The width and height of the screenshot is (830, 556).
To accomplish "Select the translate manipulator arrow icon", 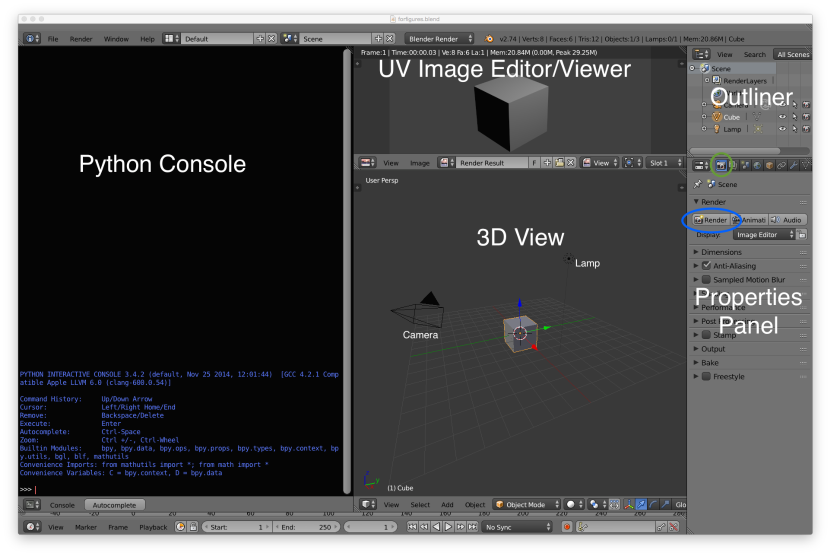I will 641,505.
